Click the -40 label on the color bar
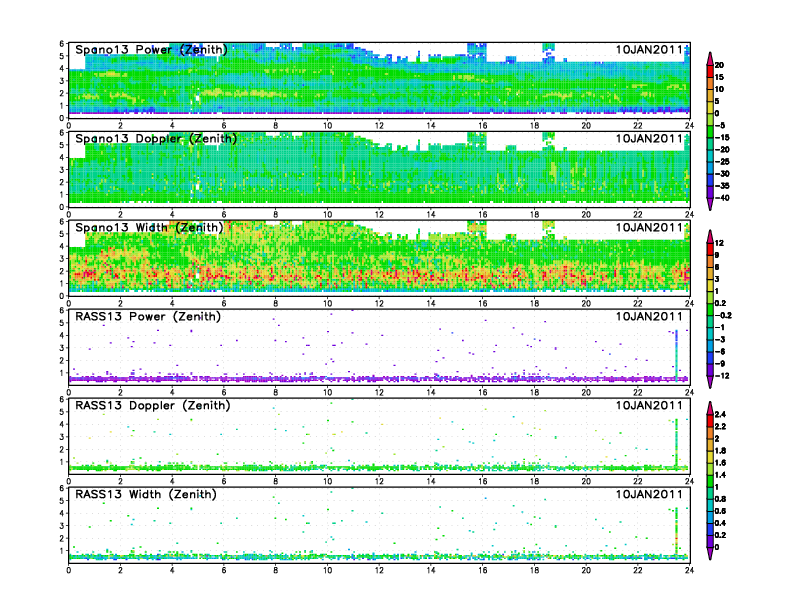Image resolution: width=792 pixels, height=612 pixels. coord(722,198)
